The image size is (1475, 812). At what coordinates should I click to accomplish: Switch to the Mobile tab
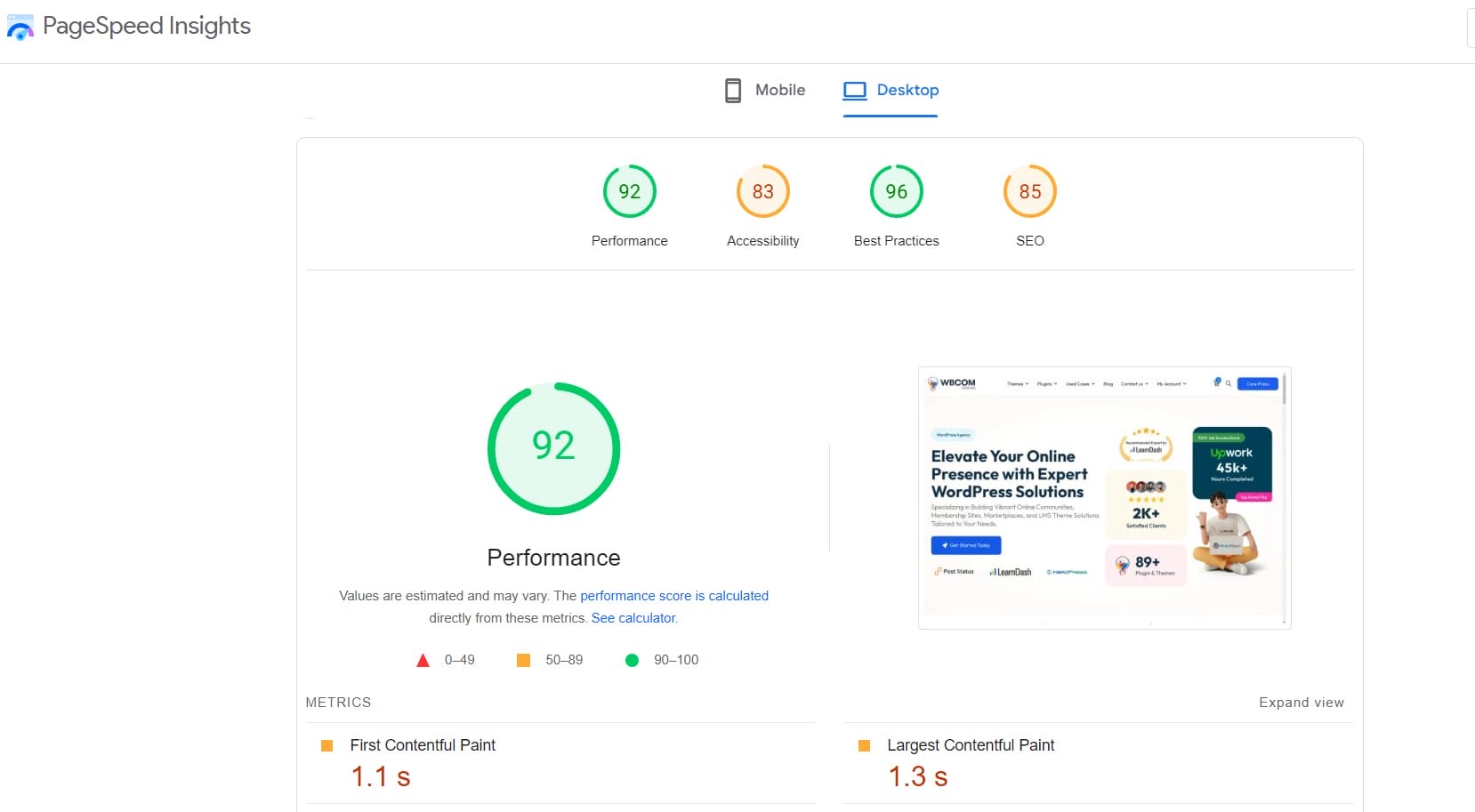779,90
